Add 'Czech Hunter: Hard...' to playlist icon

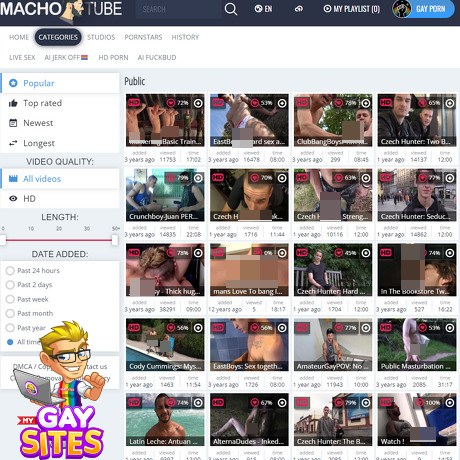[366, 253]
